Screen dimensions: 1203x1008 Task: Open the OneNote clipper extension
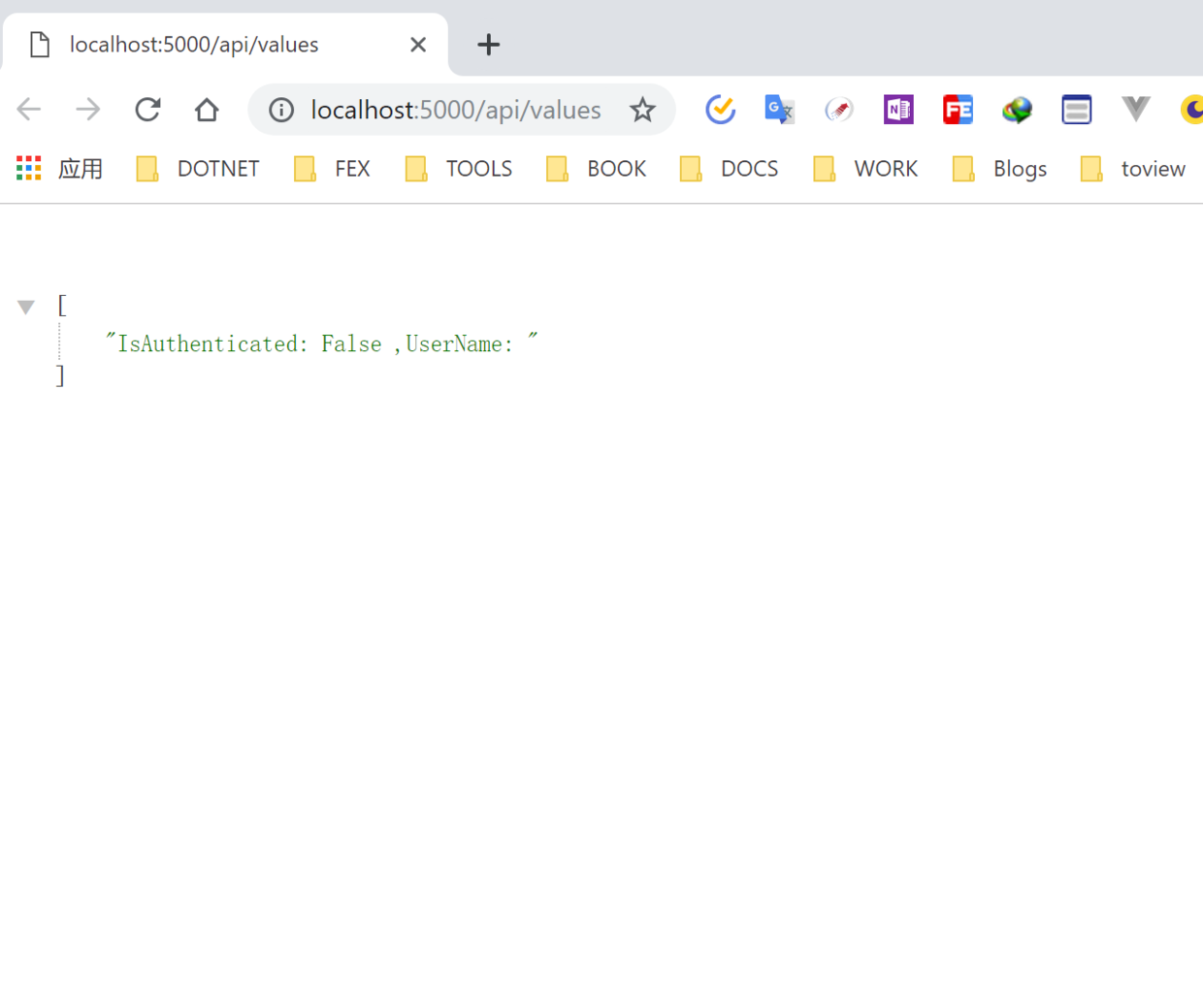point(898,110)
